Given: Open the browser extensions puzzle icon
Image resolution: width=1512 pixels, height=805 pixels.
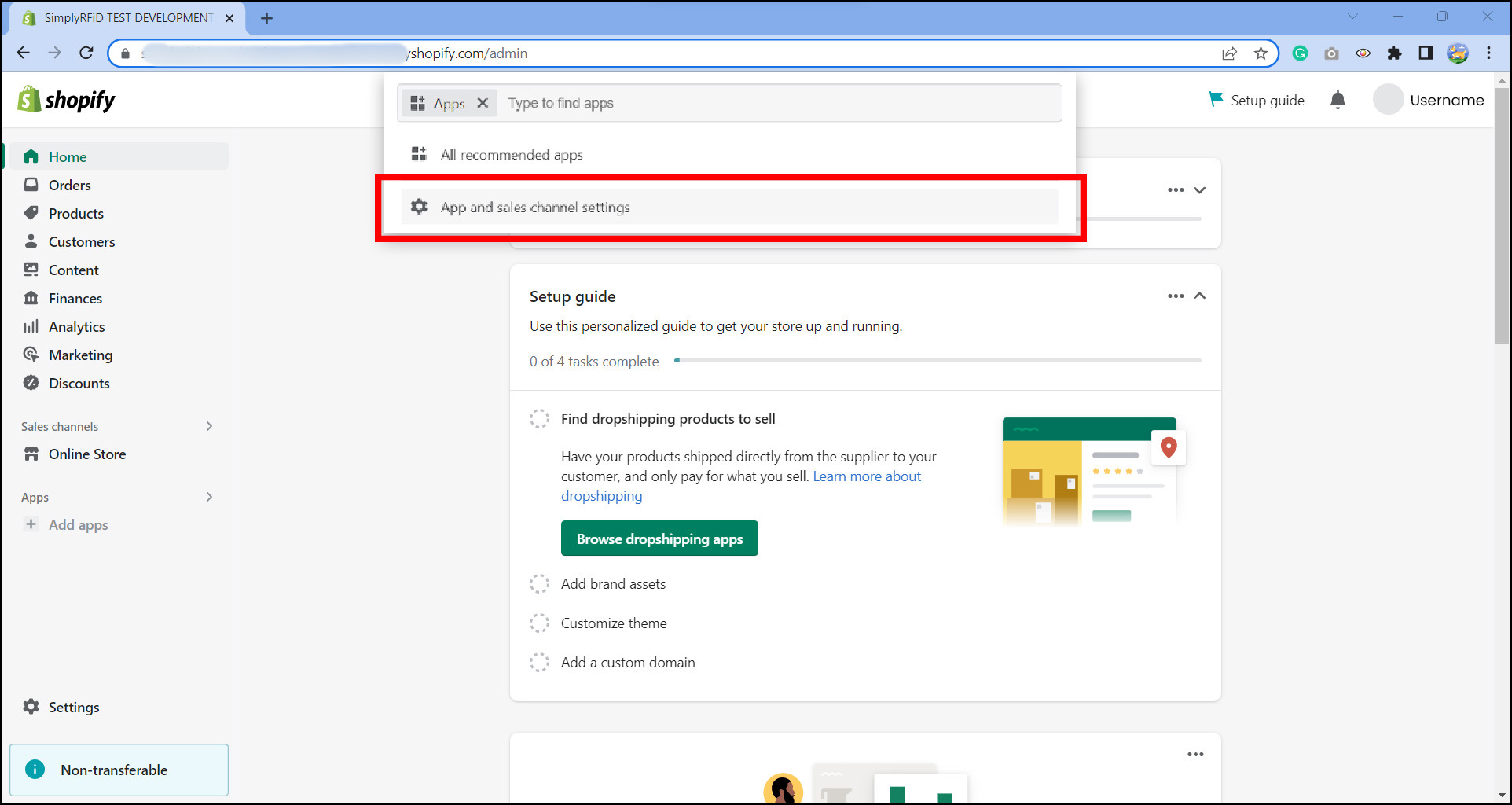Looking at the screenshot, I should pyautogui.click(x=1394, y=53).
